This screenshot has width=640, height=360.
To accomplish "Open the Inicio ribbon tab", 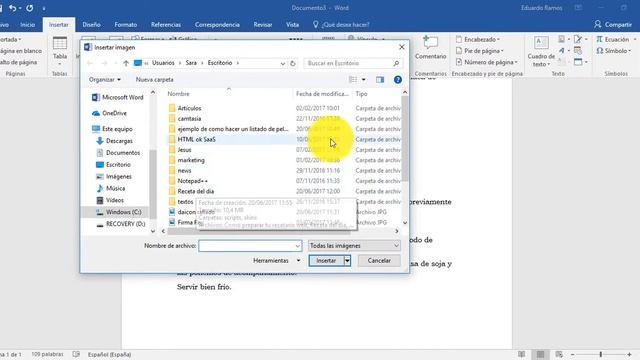I will tap(28, 24).
